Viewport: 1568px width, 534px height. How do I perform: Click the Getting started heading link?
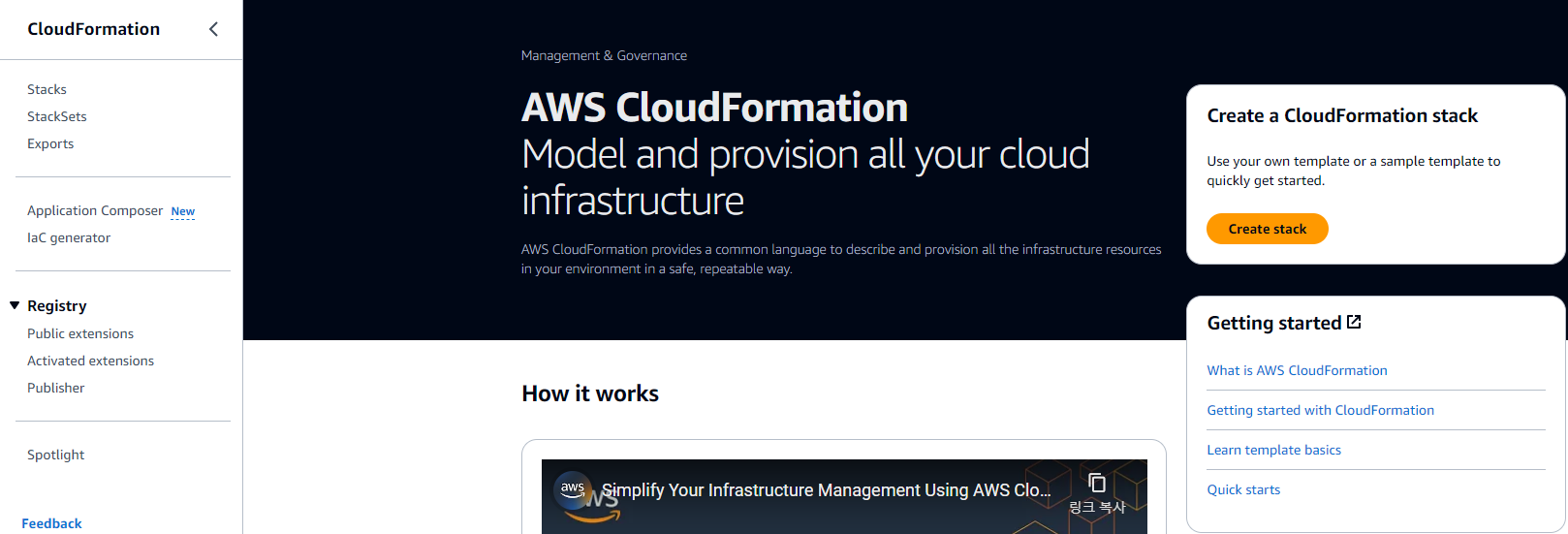pyautogui.click(x=1274, y=323)
